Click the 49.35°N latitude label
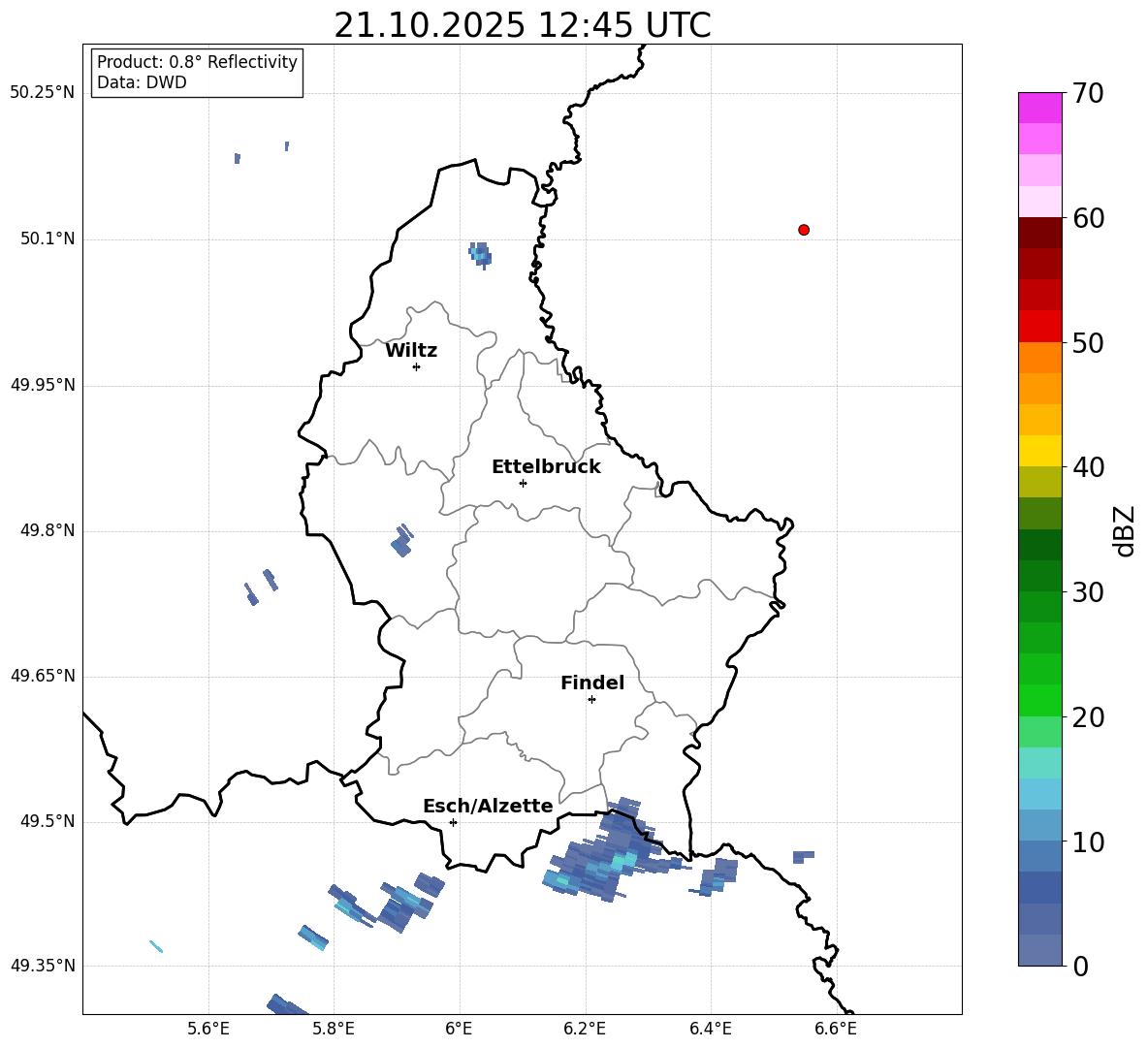Screen dimensions: 1148x1048 pyautogui.click(x=42, y=966)
